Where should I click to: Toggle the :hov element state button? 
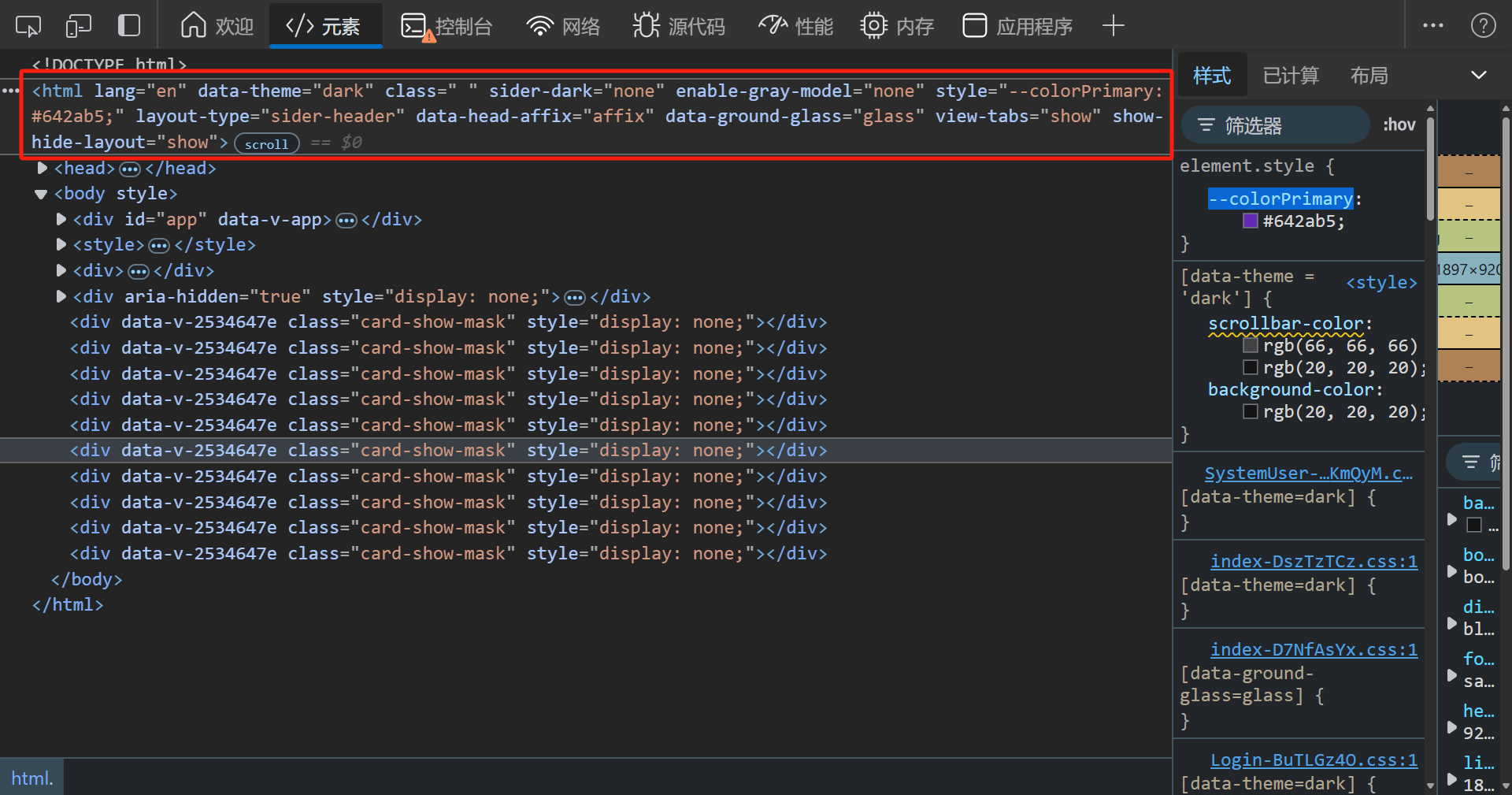click(1399, 124)
